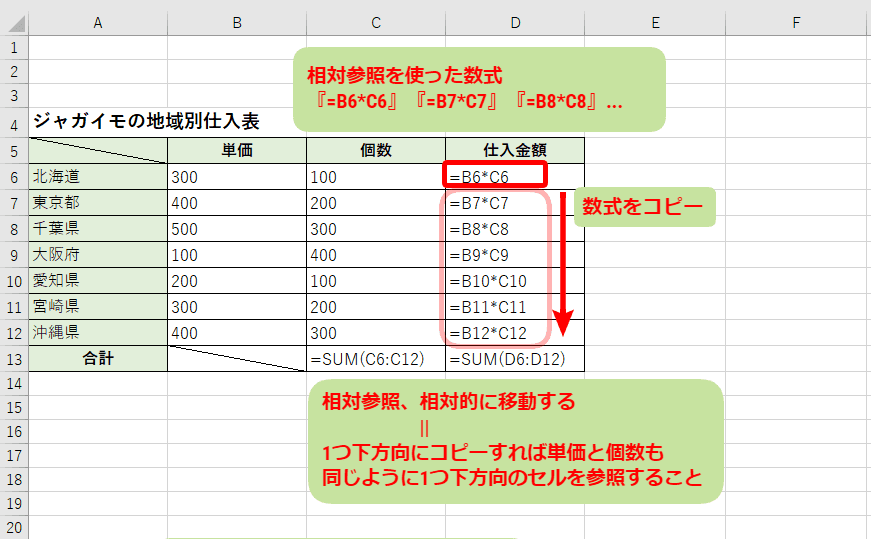The image size is (871, 539).
Task: Select column E header
Action: coord(655,23)
